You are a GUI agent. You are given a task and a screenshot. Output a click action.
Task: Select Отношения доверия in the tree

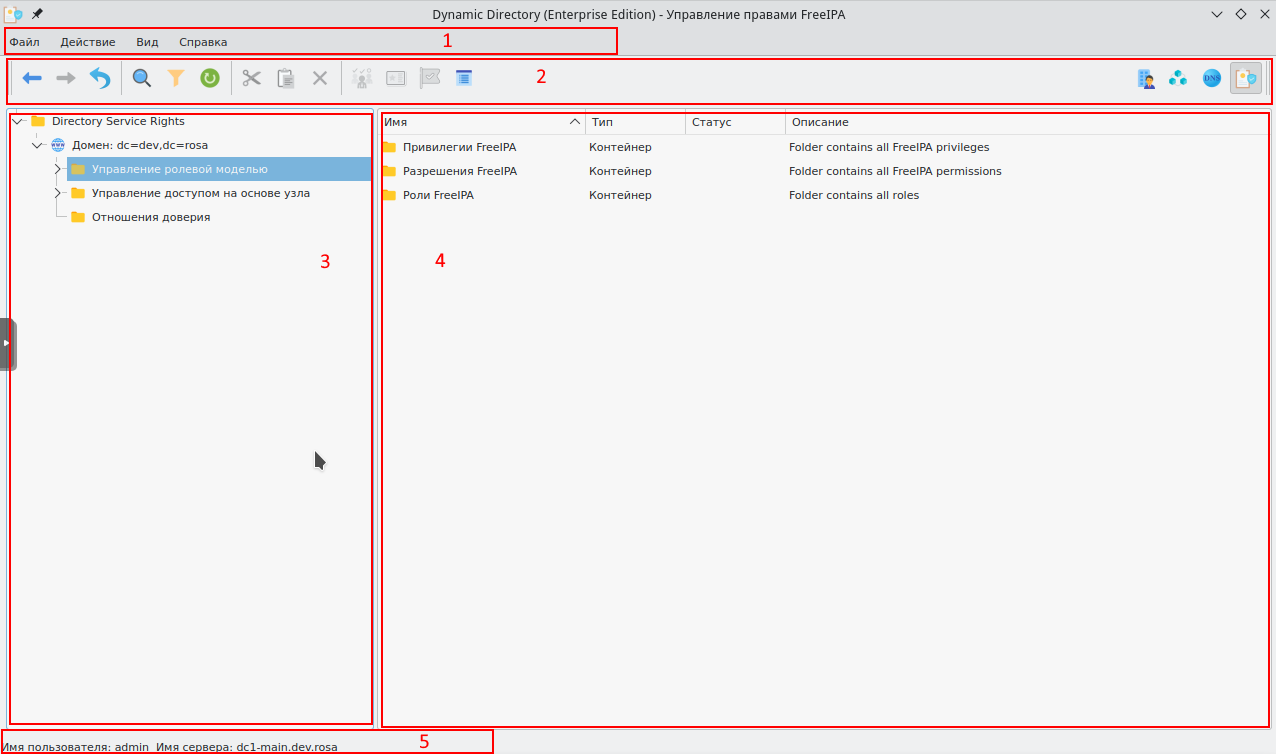click(x=150, y=217)
